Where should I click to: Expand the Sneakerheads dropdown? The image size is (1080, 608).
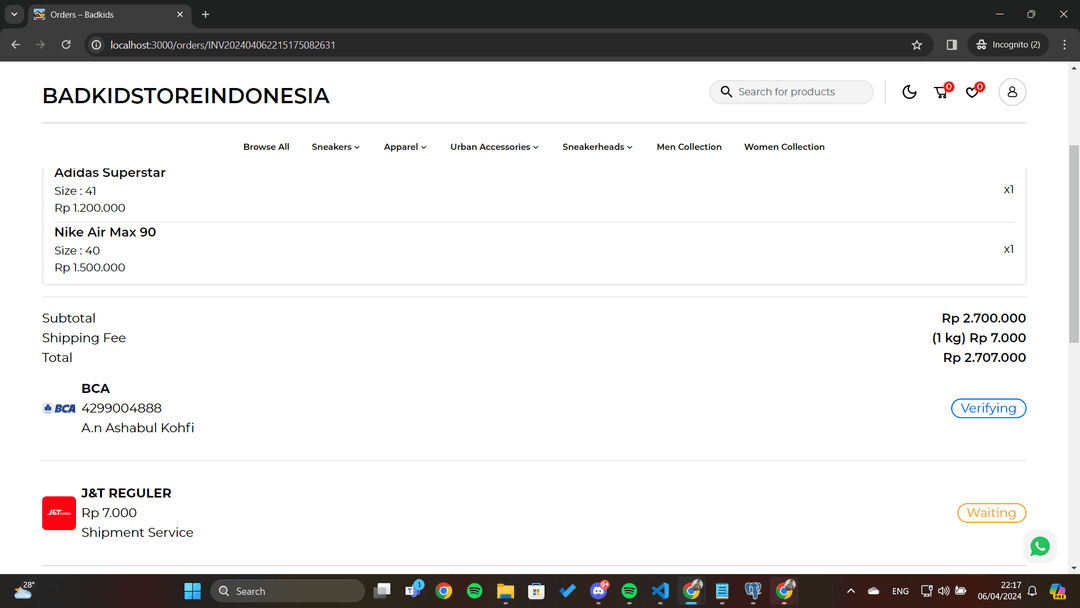point(597,147)
